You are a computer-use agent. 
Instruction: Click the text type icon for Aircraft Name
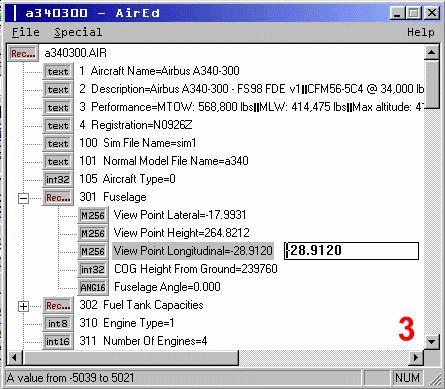(58, 71)
